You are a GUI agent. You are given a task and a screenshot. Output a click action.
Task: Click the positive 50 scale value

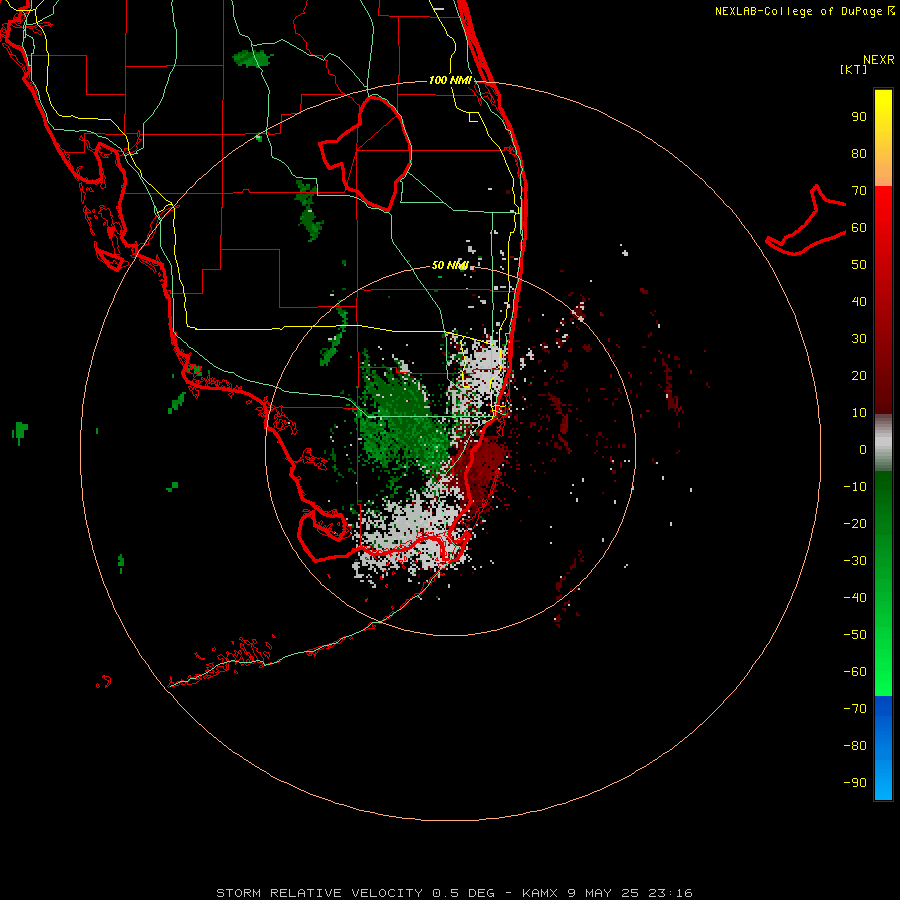click(859, 265)
